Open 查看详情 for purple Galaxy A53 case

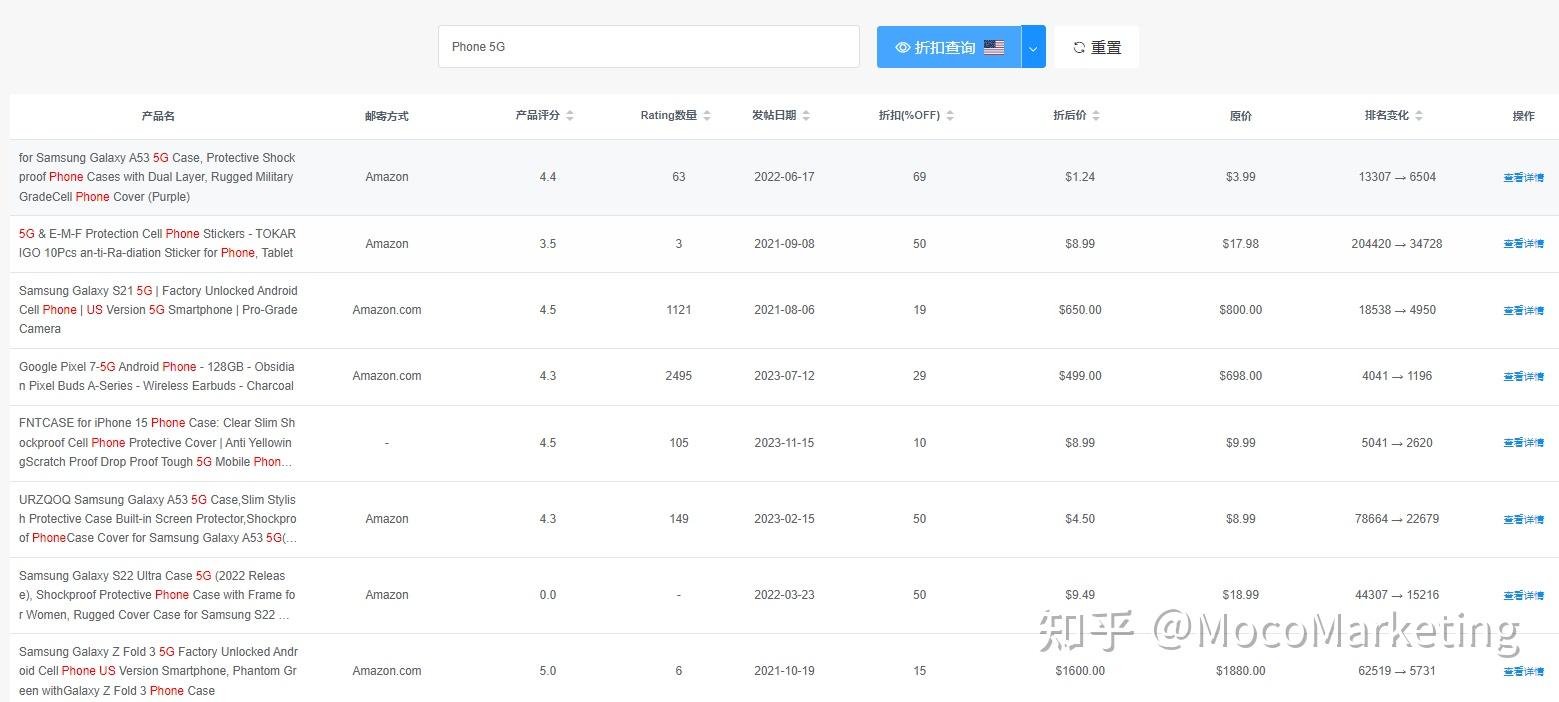[x=1523, y=178]
